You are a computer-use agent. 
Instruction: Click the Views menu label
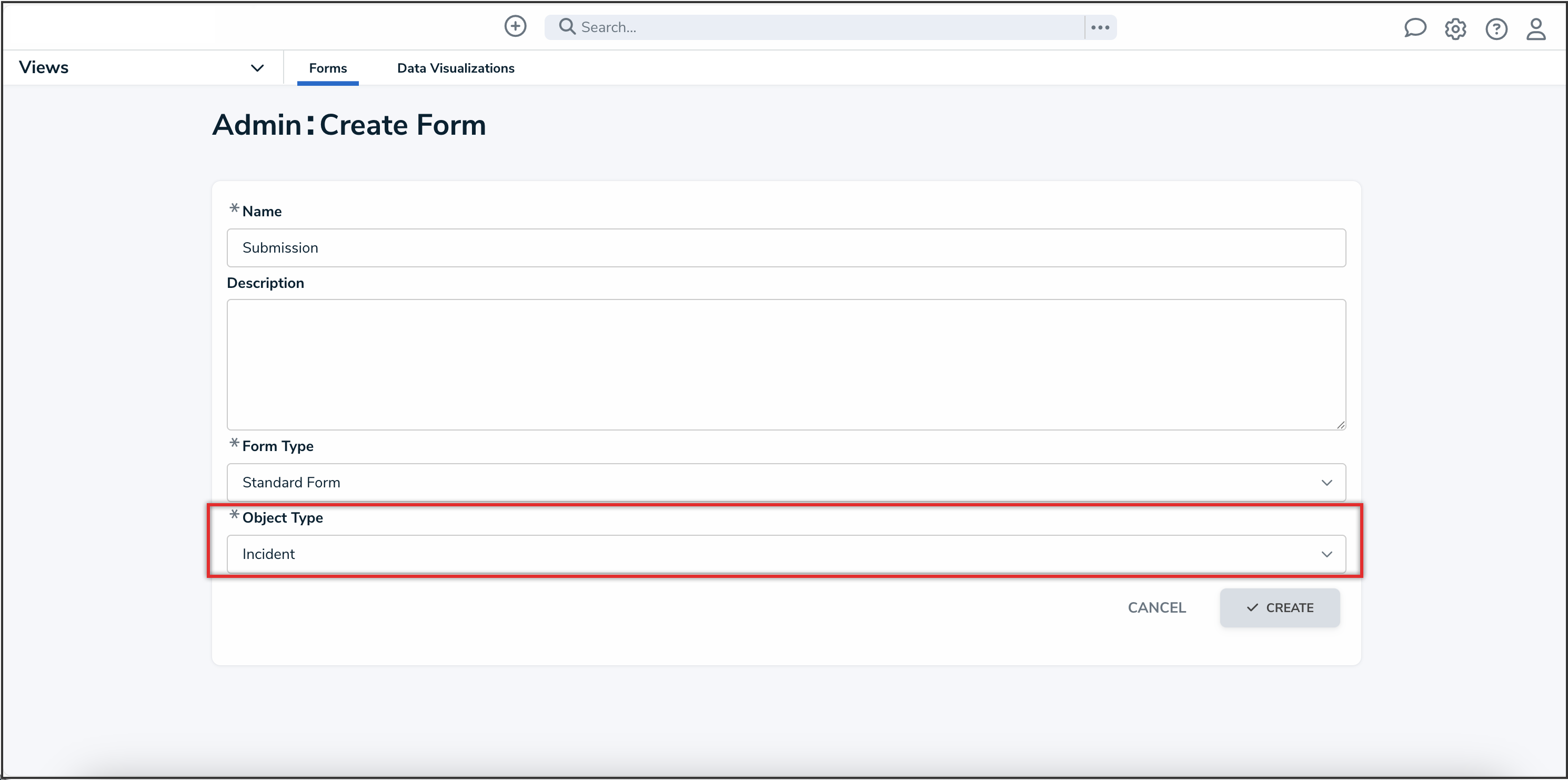43,67
